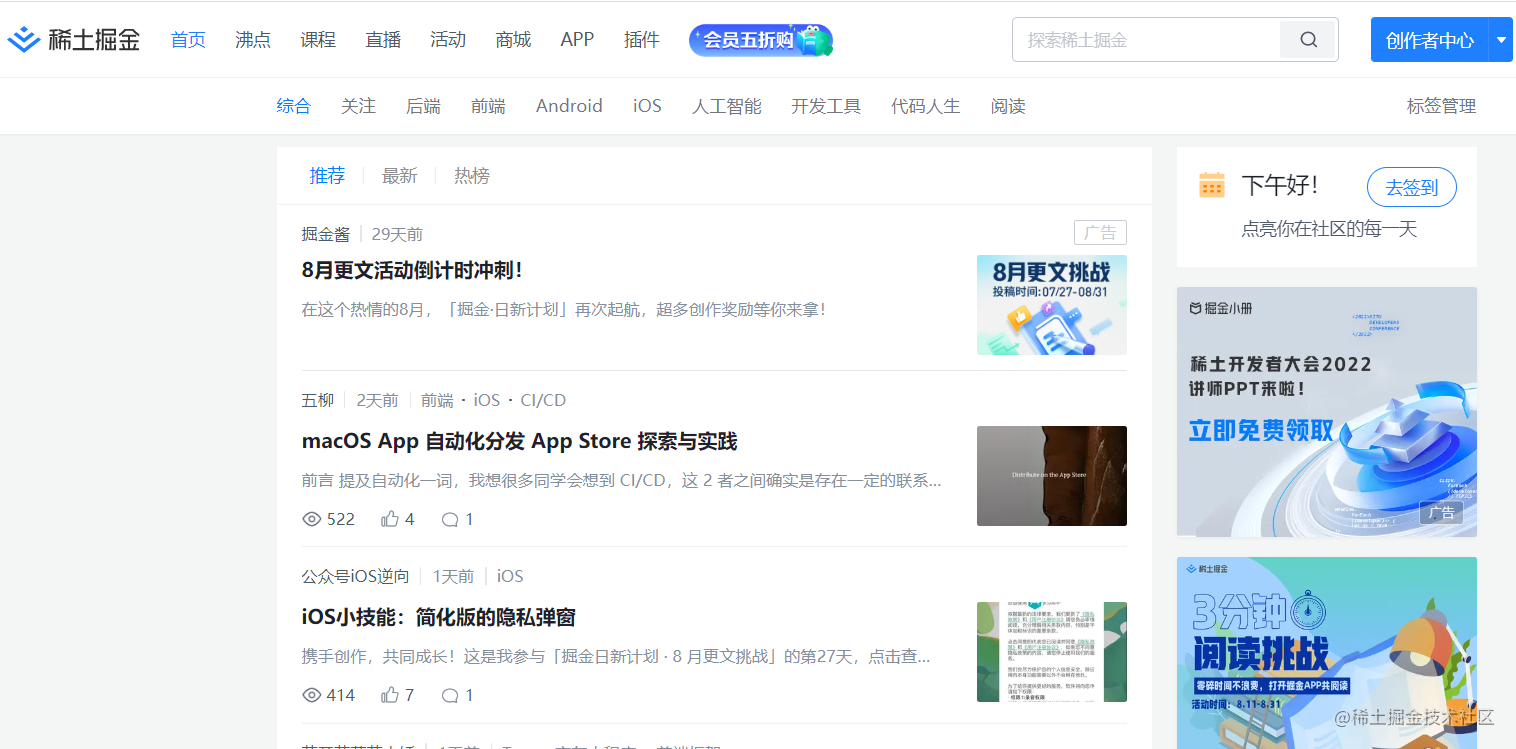Screen dimensions: 1516x749
Task: Like the macOS App article via thumbs-up
Action: pos(390,519)
